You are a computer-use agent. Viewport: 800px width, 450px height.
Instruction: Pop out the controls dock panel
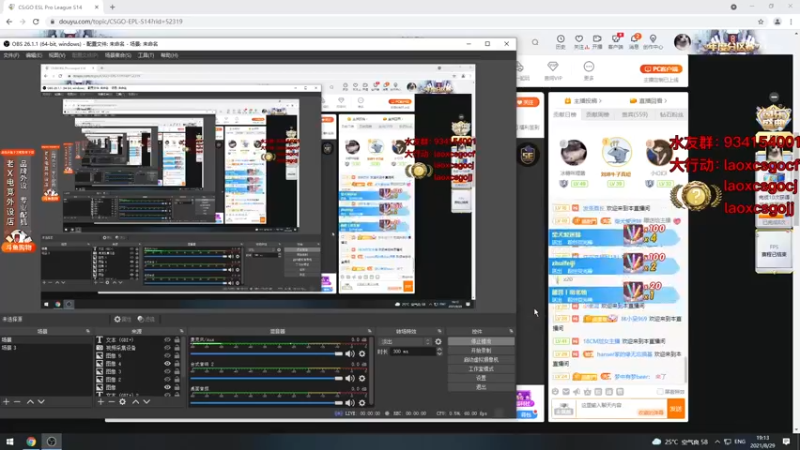(x=511, y=331)
